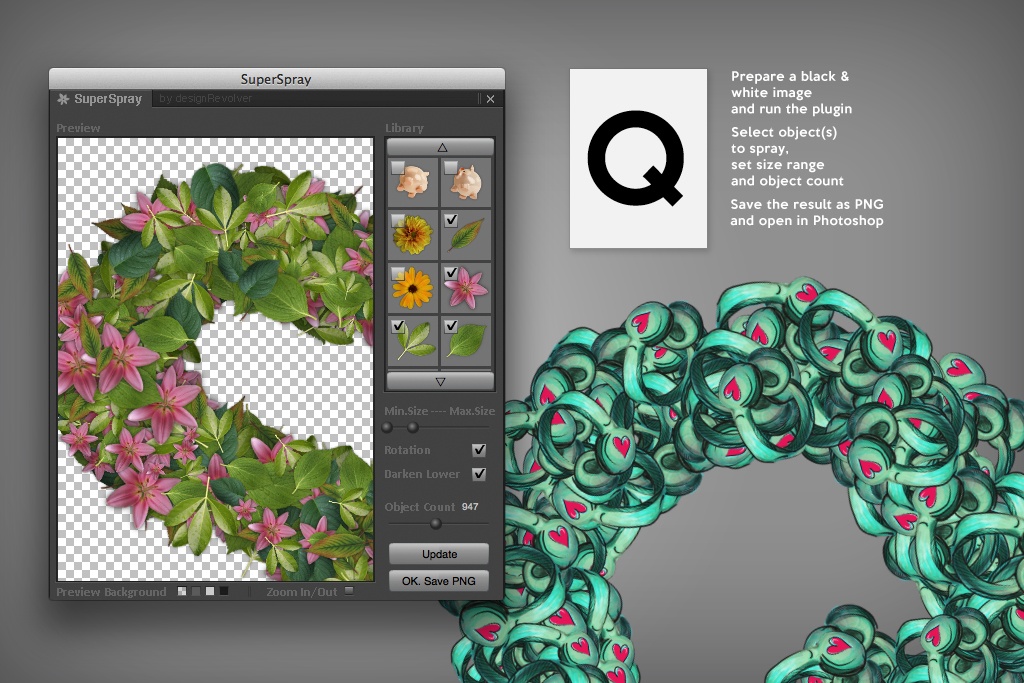The height and width of the screenshot is (683, 1024).
Task: Switch to the SuperSpray panel tab
Action: [107, 99]
